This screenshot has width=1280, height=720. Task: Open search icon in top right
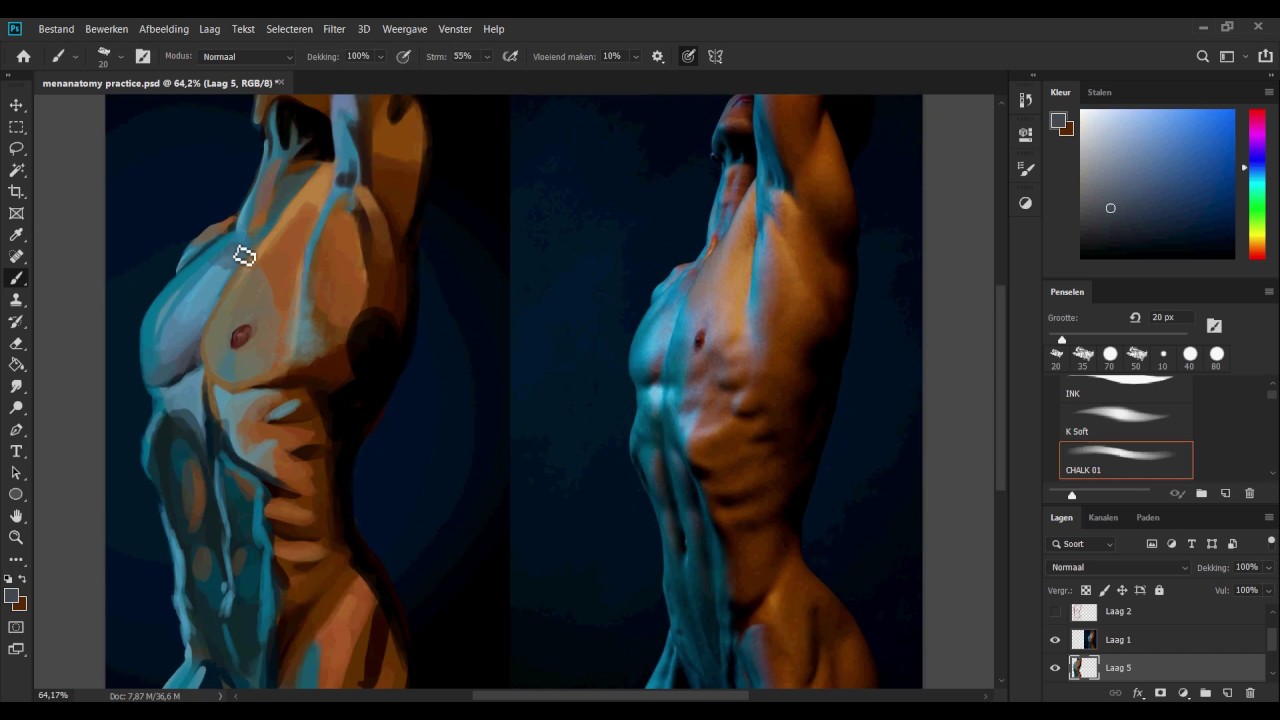1203,57
